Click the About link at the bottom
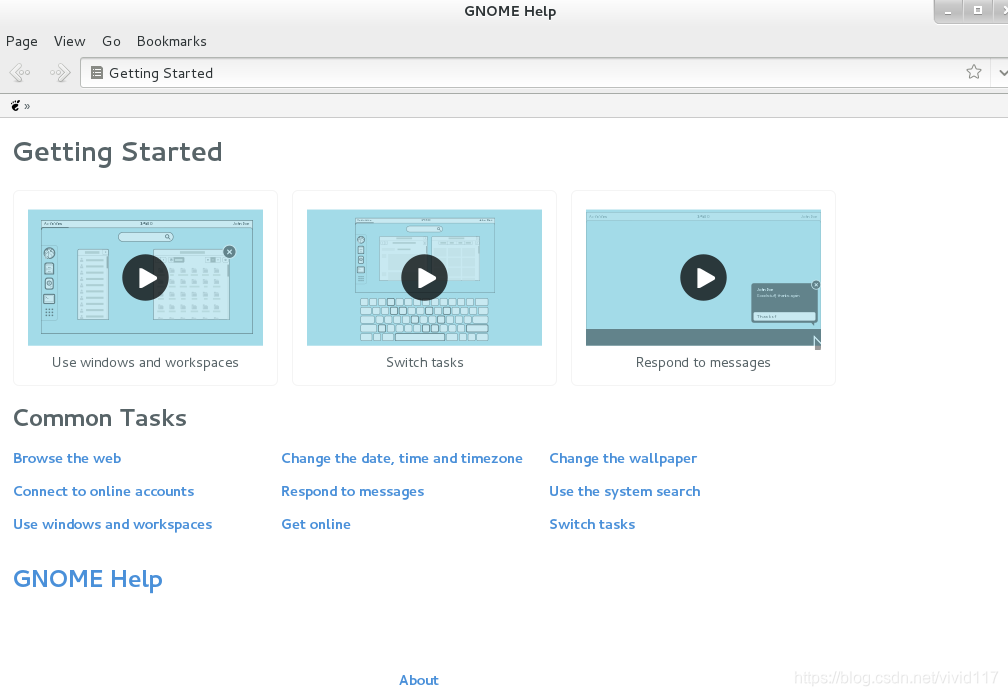1008x696 pixels. pyautogui.click(x=418, y=680)
